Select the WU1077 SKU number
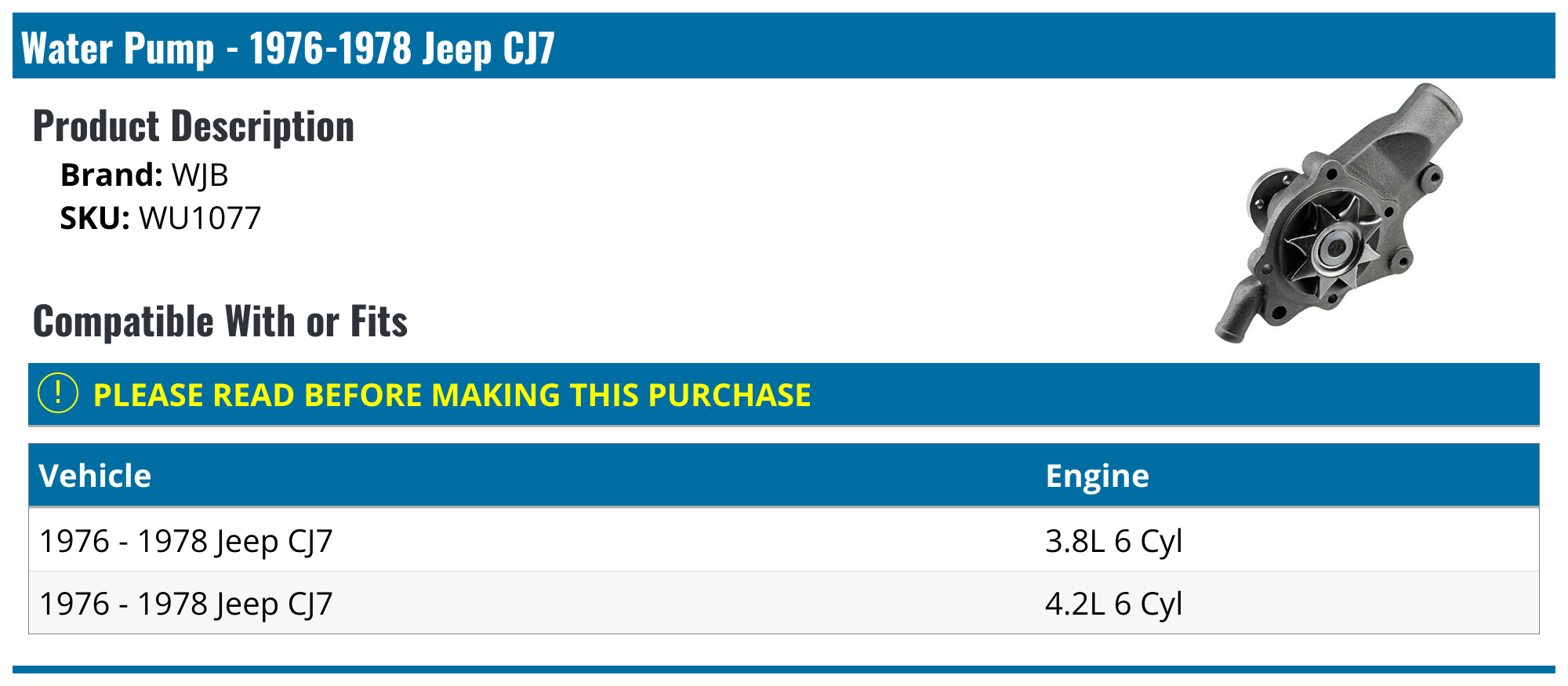1568x686 pixels. tap(200, 218)
